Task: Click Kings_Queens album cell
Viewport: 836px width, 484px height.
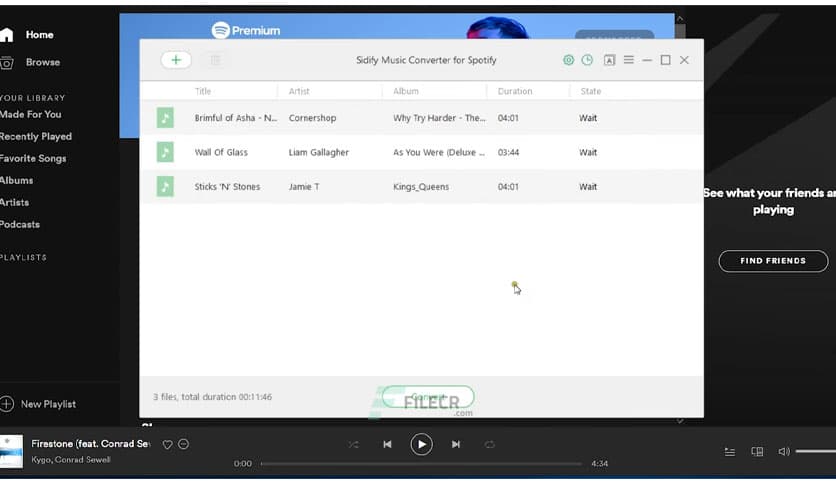Action: coord(421,187)
